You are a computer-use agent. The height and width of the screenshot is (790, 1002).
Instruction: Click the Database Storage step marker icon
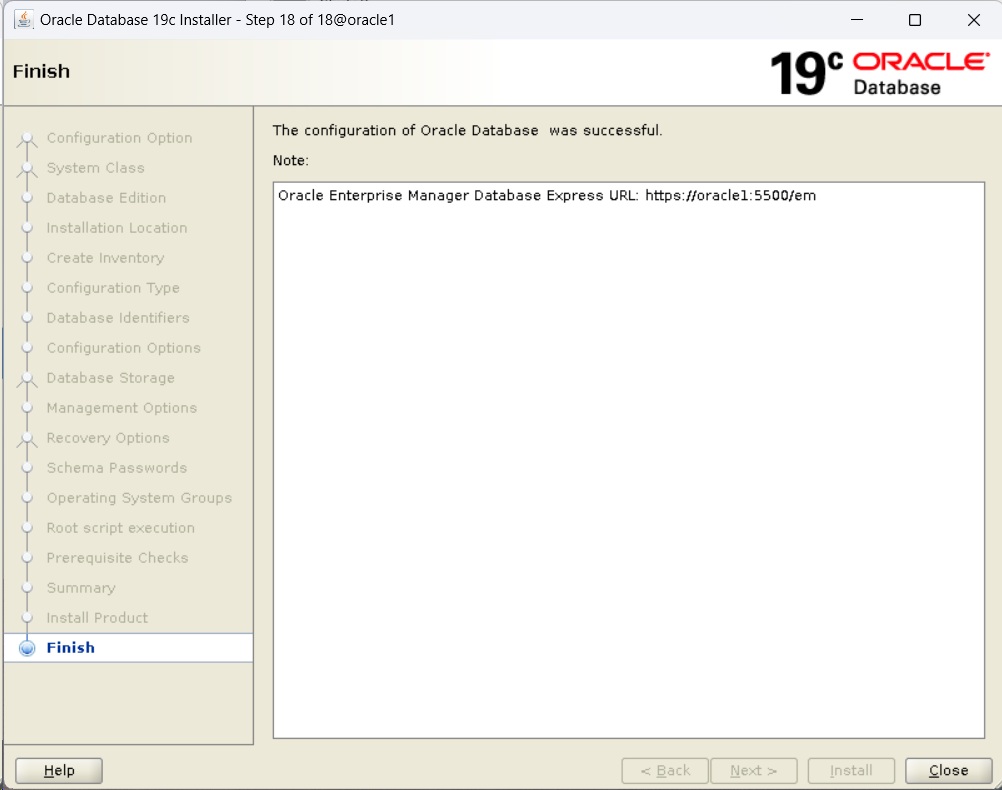[x=28, y=379]
